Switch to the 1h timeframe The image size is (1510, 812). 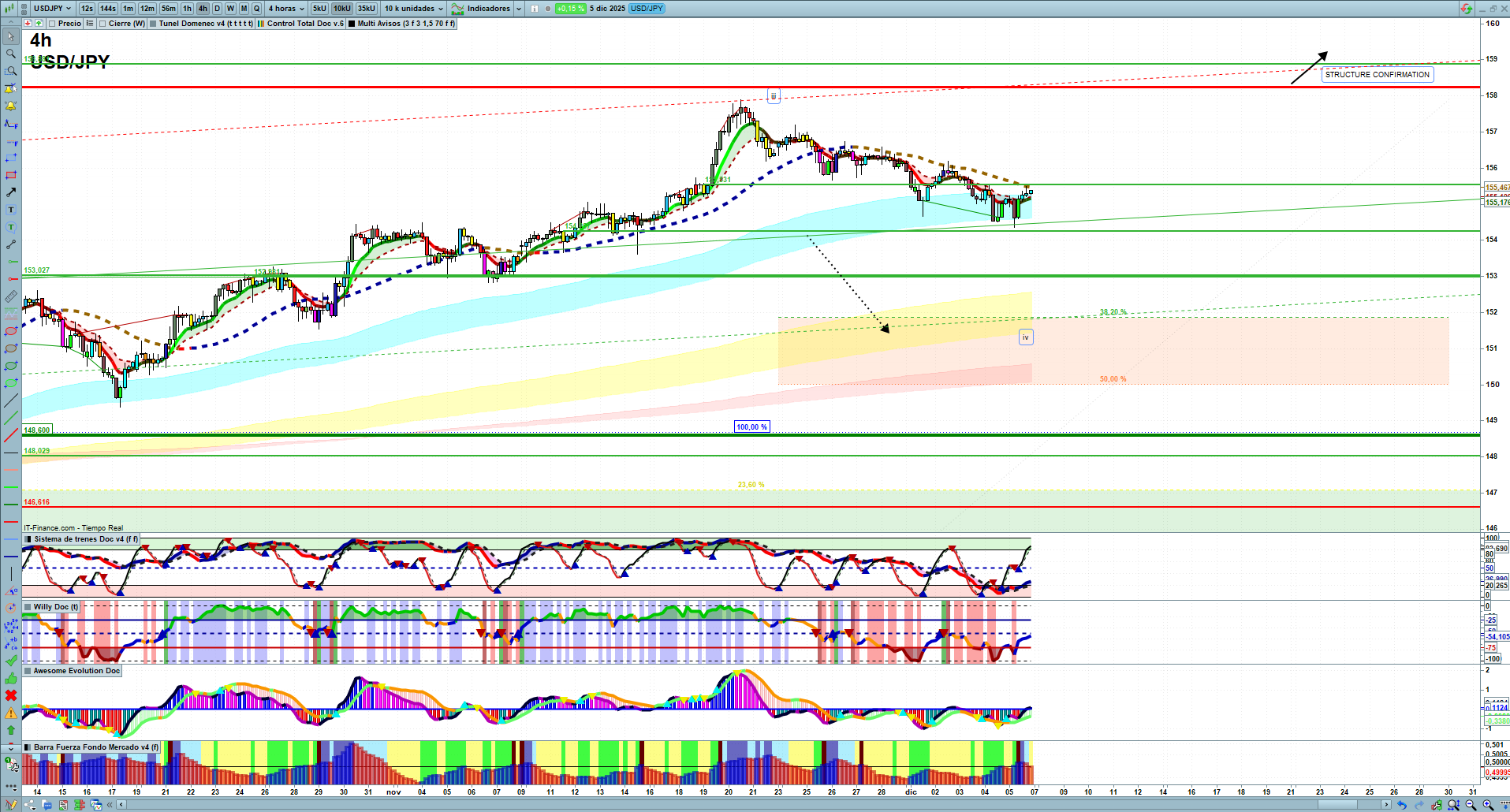point(187,9)
